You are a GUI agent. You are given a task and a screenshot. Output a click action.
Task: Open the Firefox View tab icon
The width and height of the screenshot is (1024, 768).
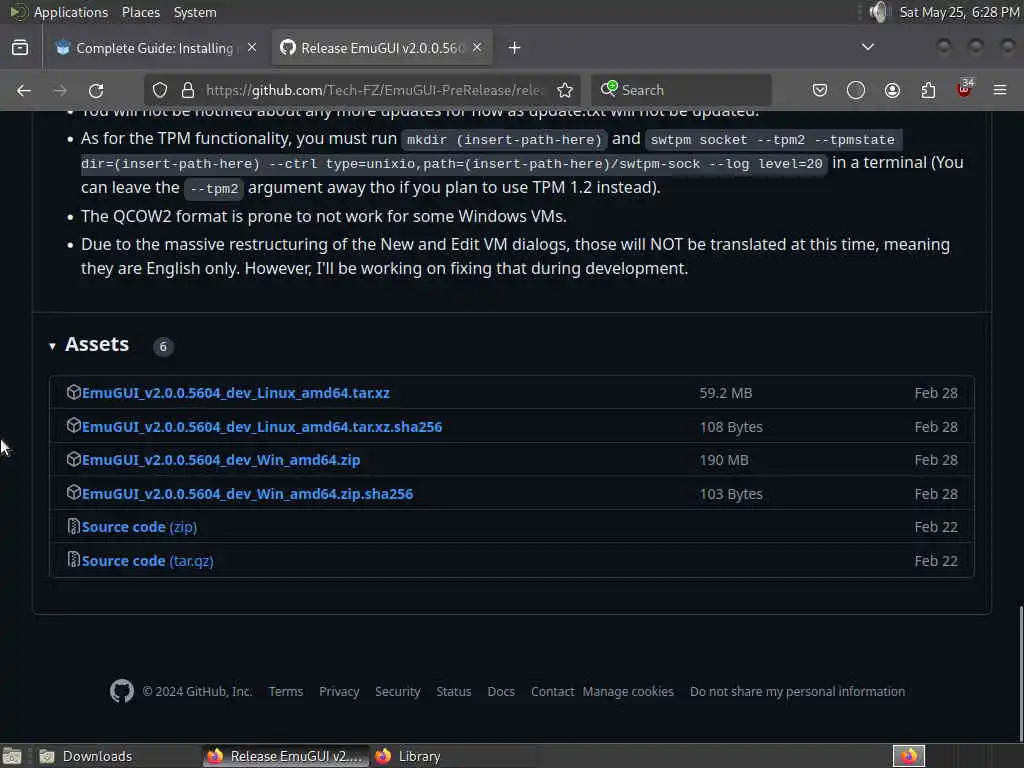pos(20,48)
